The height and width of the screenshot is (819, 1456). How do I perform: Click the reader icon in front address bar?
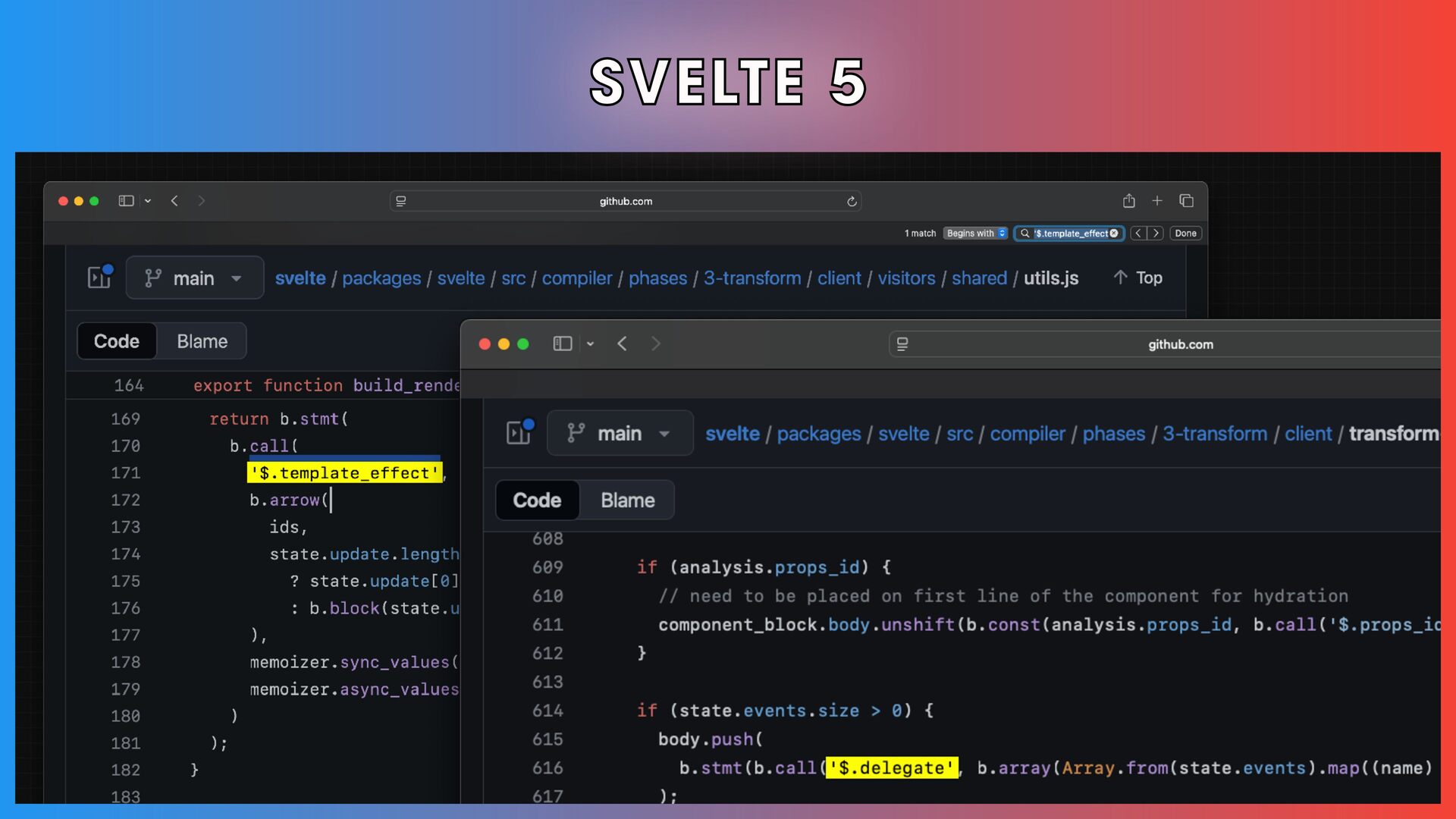[902, 344]
